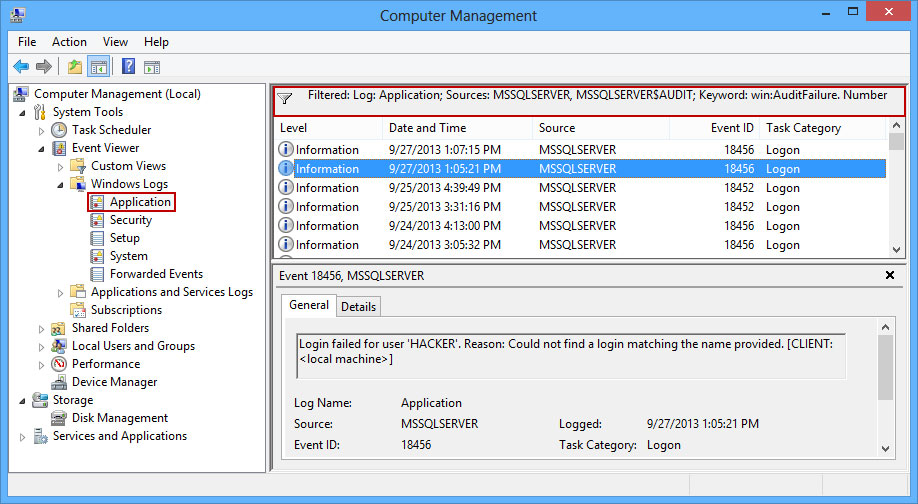Select the General tab
918x504 pixels.
(x=309, y=305)
